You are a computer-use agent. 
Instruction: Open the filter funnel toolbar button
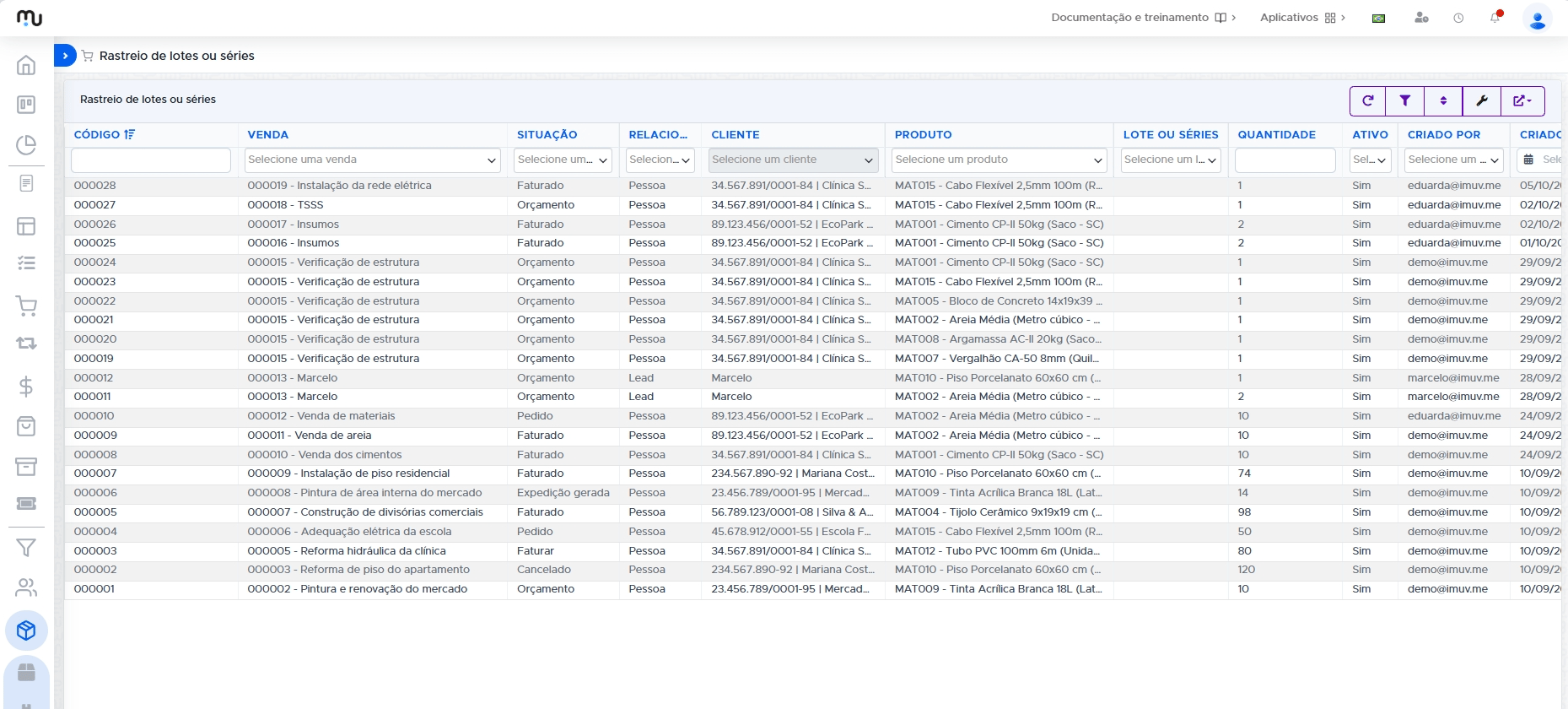pos(1405,101)
